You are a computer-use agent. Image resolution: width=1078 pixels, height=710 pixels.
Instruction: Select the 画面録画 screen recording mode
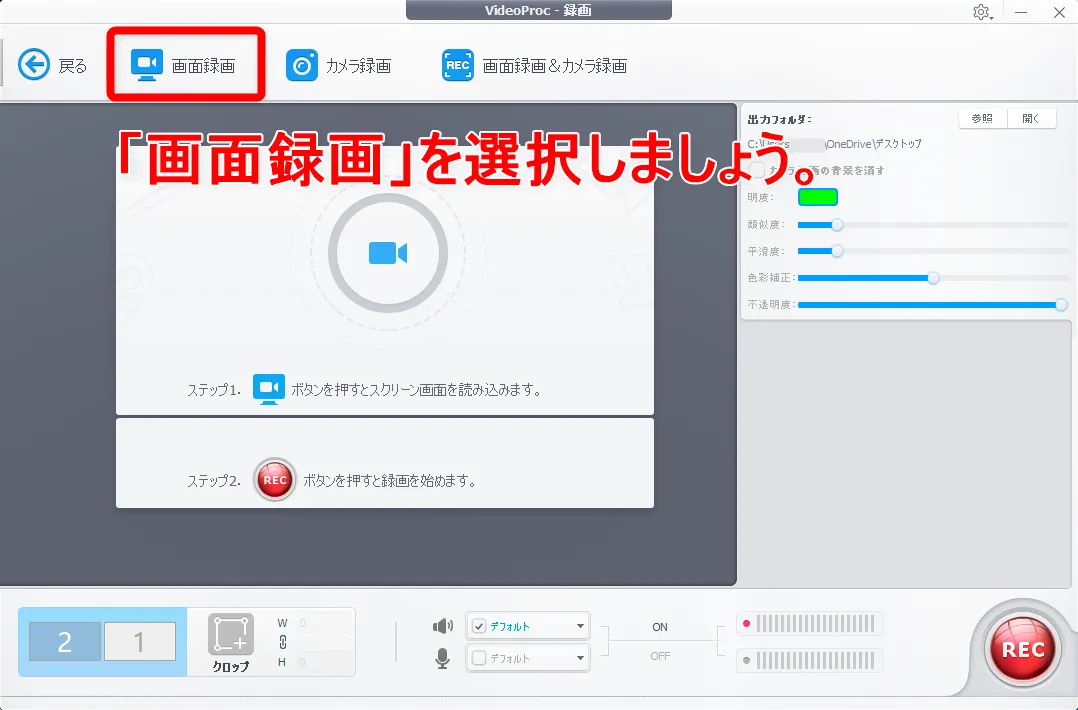(184, 65)
